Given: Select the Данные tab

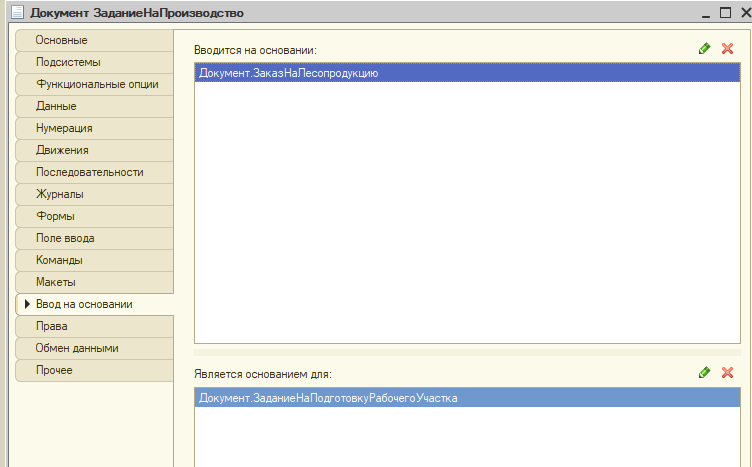Looking at the screenshot, I should pyautogui.click(x=56, y=106).
